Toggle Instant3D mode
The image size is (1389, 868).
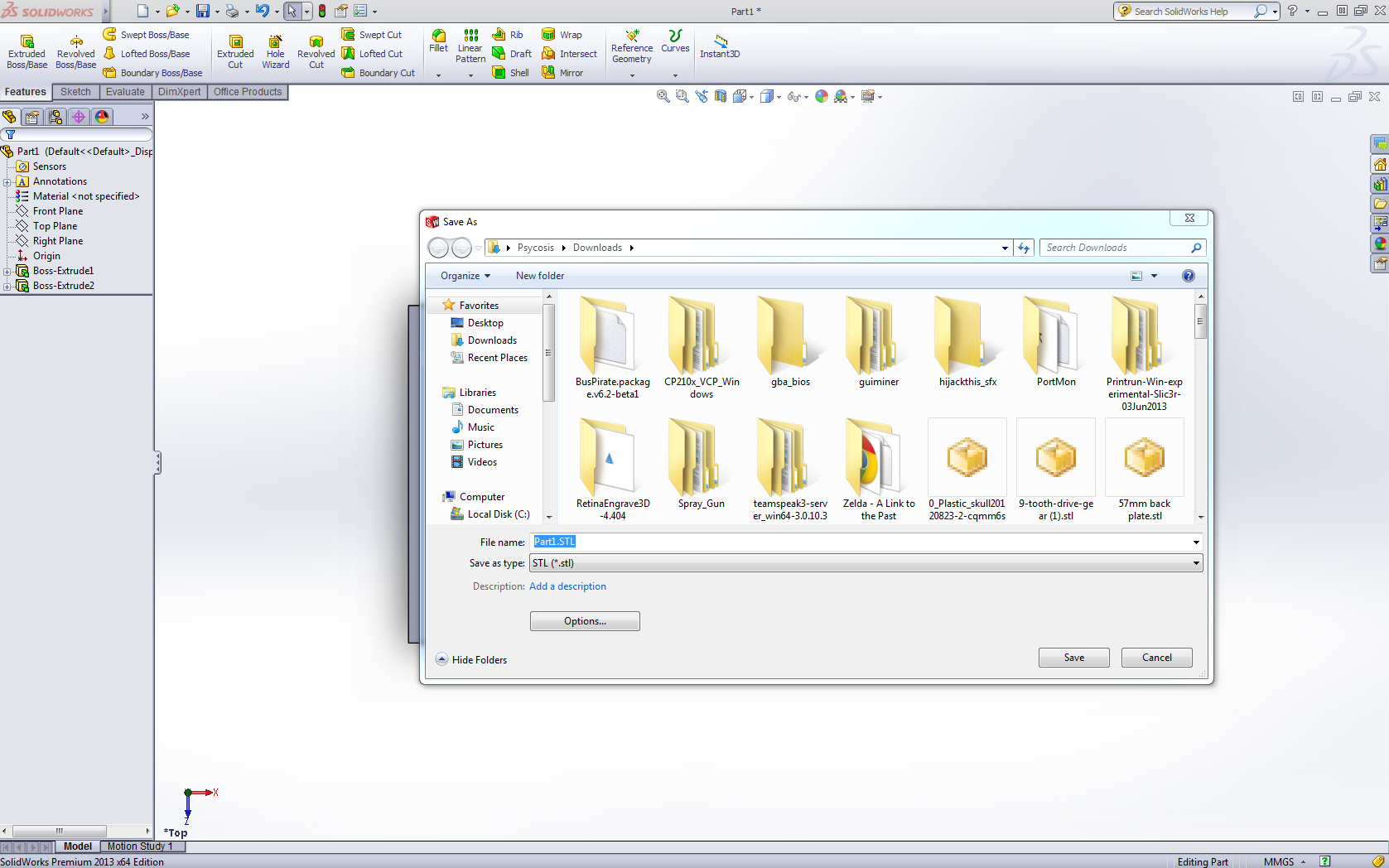[x=720, y=46]
